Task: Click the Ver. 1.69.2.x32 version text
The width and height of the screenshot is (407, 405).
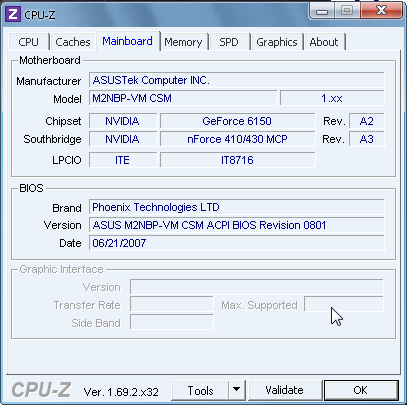Action: coord(121,392)
